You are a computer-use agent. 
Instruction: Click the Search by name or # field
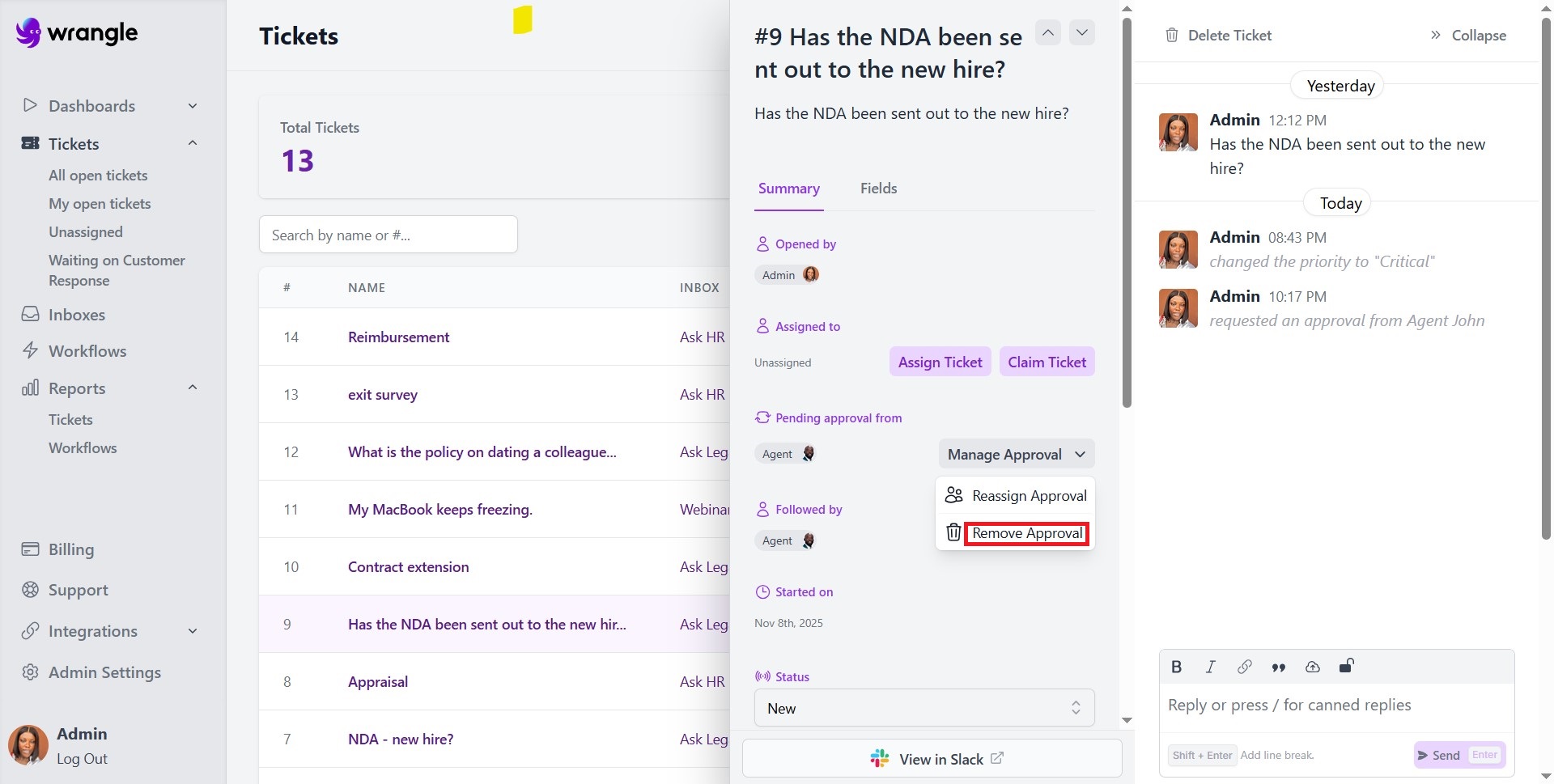coord(388,235)
